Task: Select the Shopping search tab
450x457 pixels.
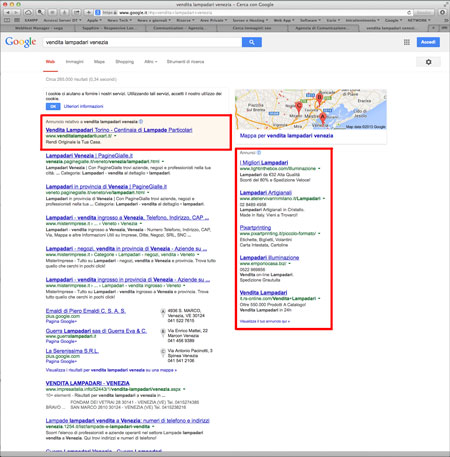Action: 125,62
